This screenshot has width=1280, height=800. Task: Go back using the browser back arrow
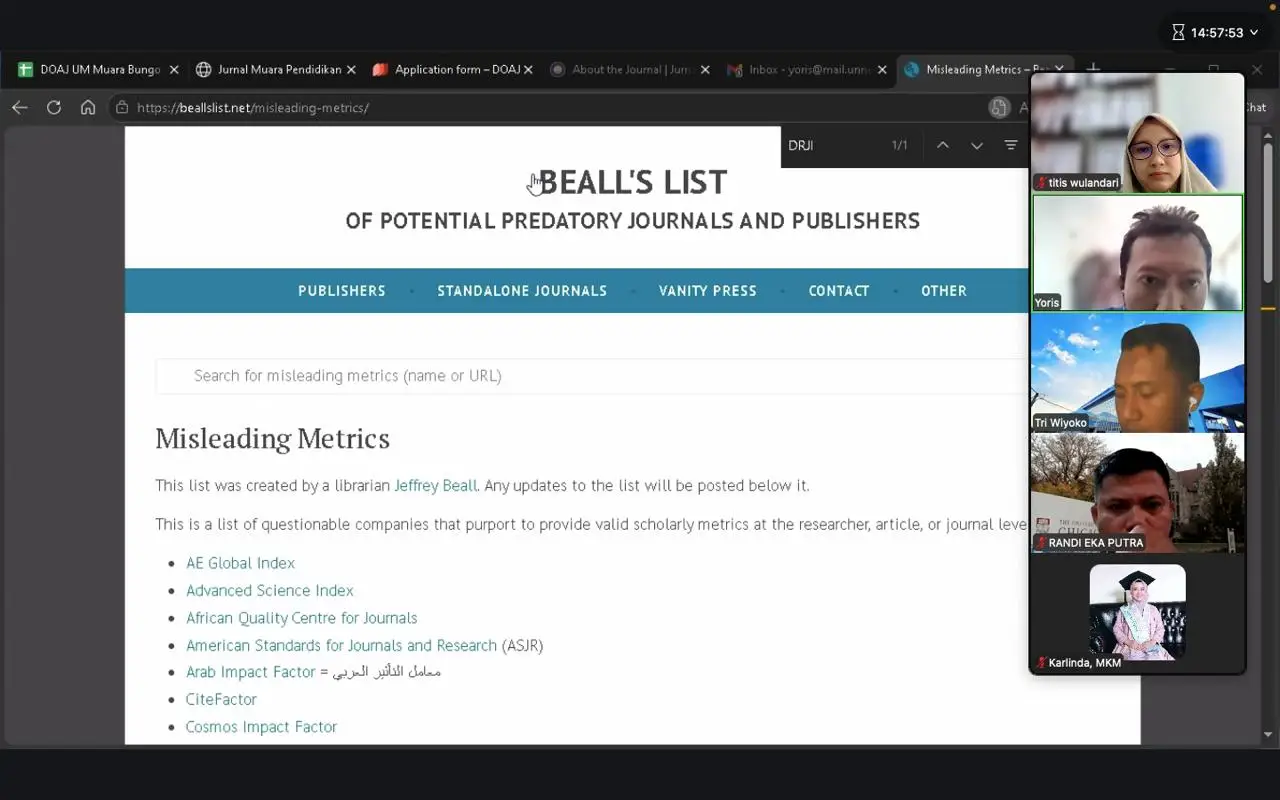pyautogui.click(x=20, y=107)
